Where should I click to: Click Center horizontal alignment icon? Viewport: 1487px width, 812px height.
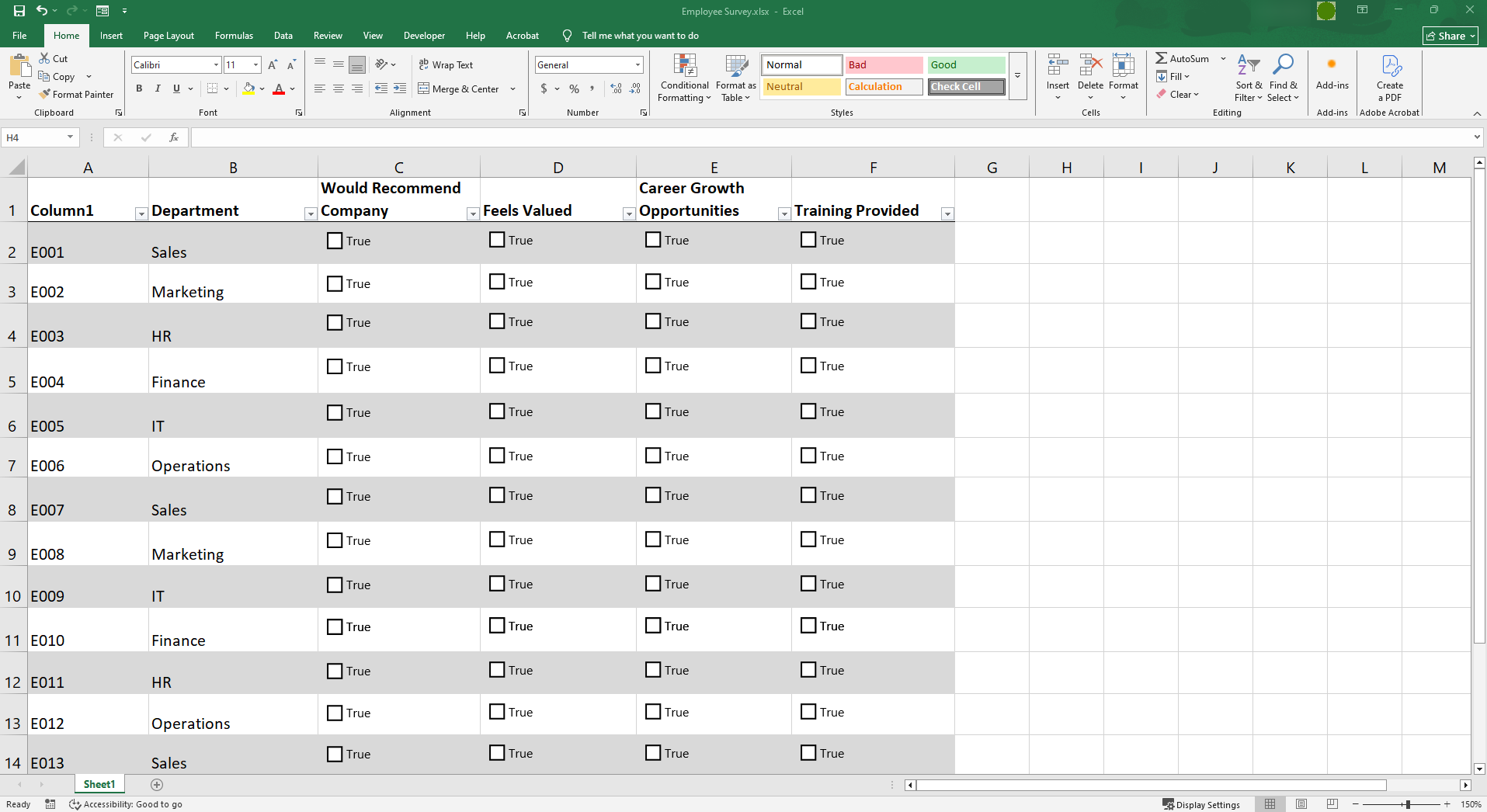[339, 88]
